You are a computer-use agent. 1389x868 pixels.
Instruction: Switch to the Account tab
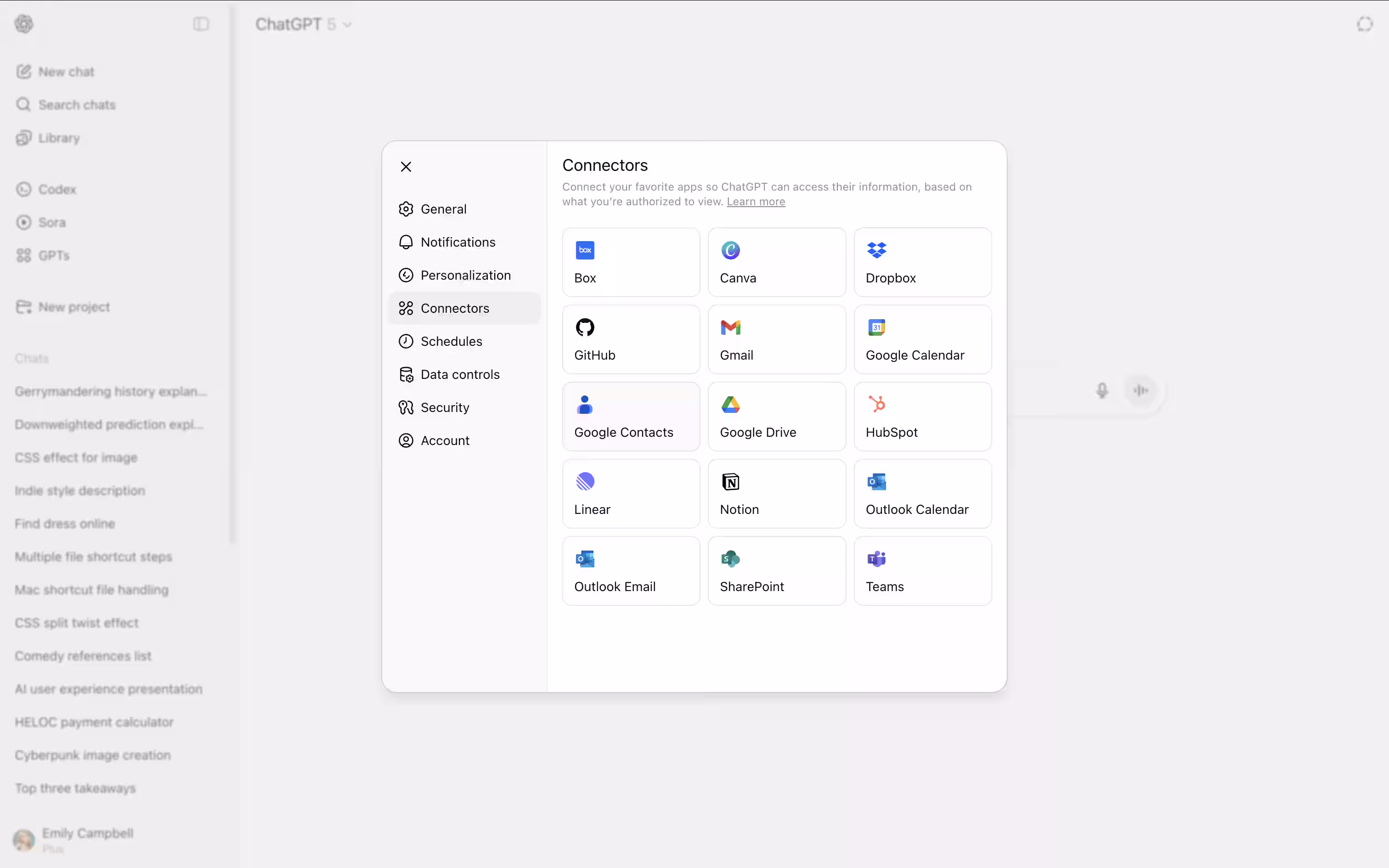pos(464,440)
